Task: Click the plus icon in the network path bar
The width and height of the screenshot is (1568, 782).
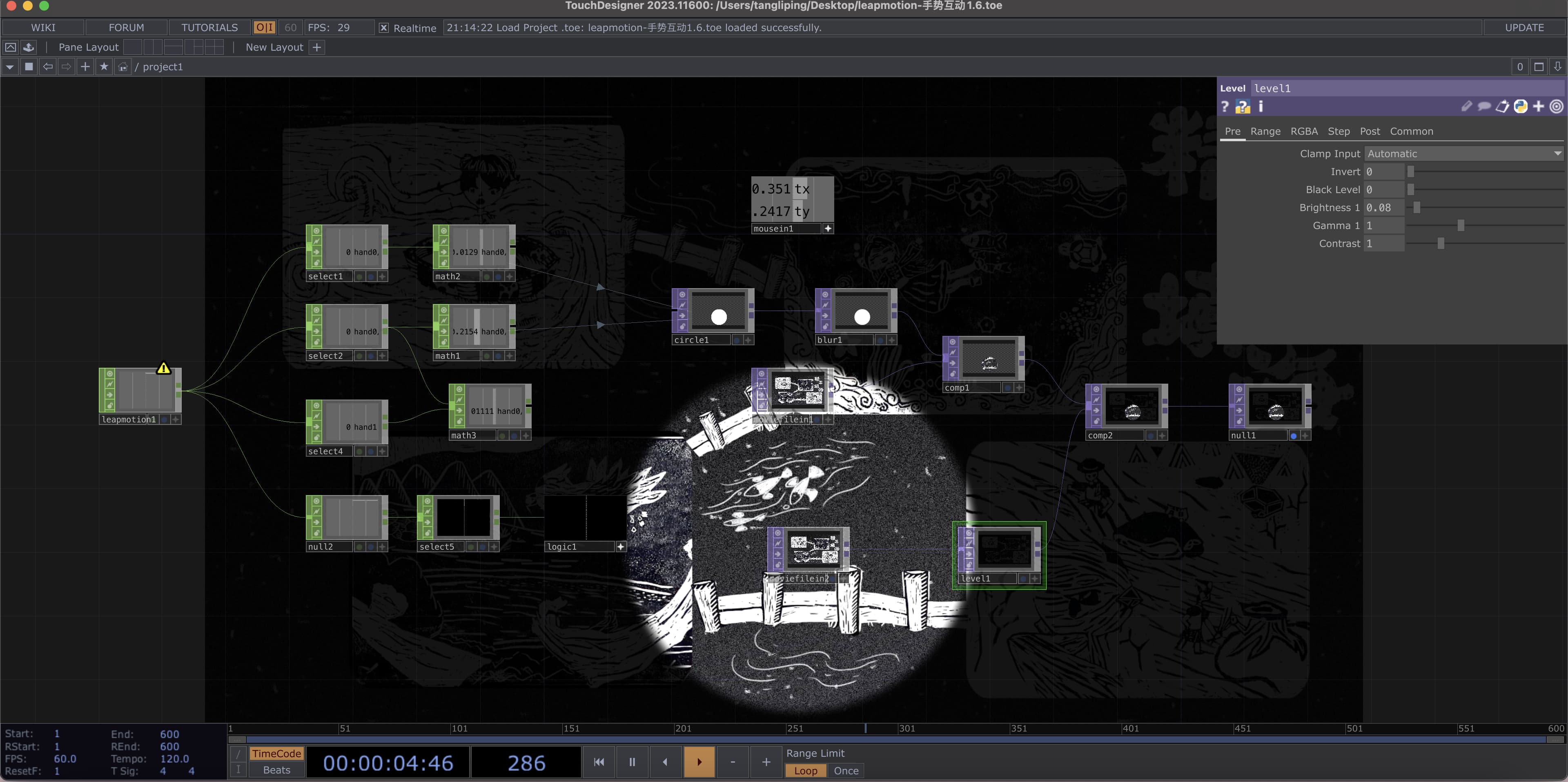Action: (85, 67)
